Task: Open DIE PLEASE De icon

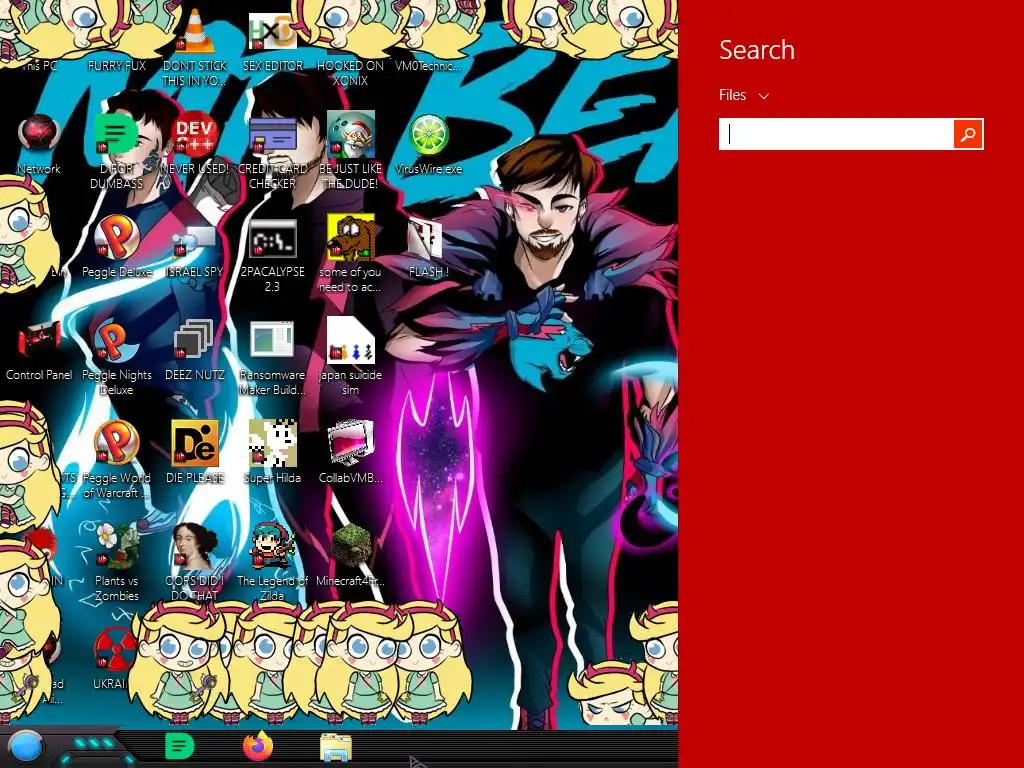Action: pyautogui.click(x=195, y=443)
